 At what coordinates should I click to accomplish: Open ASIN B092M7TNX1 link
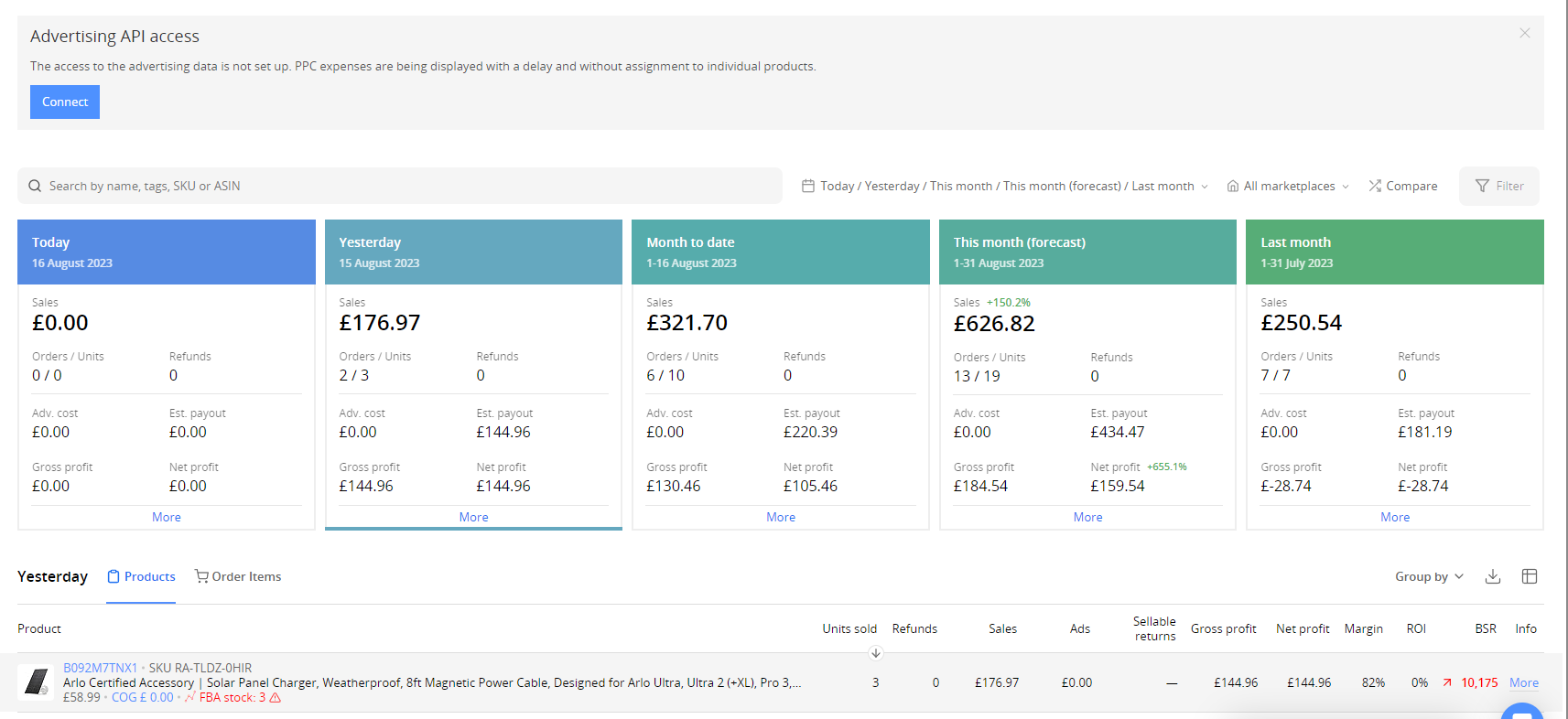click(100, 668)
